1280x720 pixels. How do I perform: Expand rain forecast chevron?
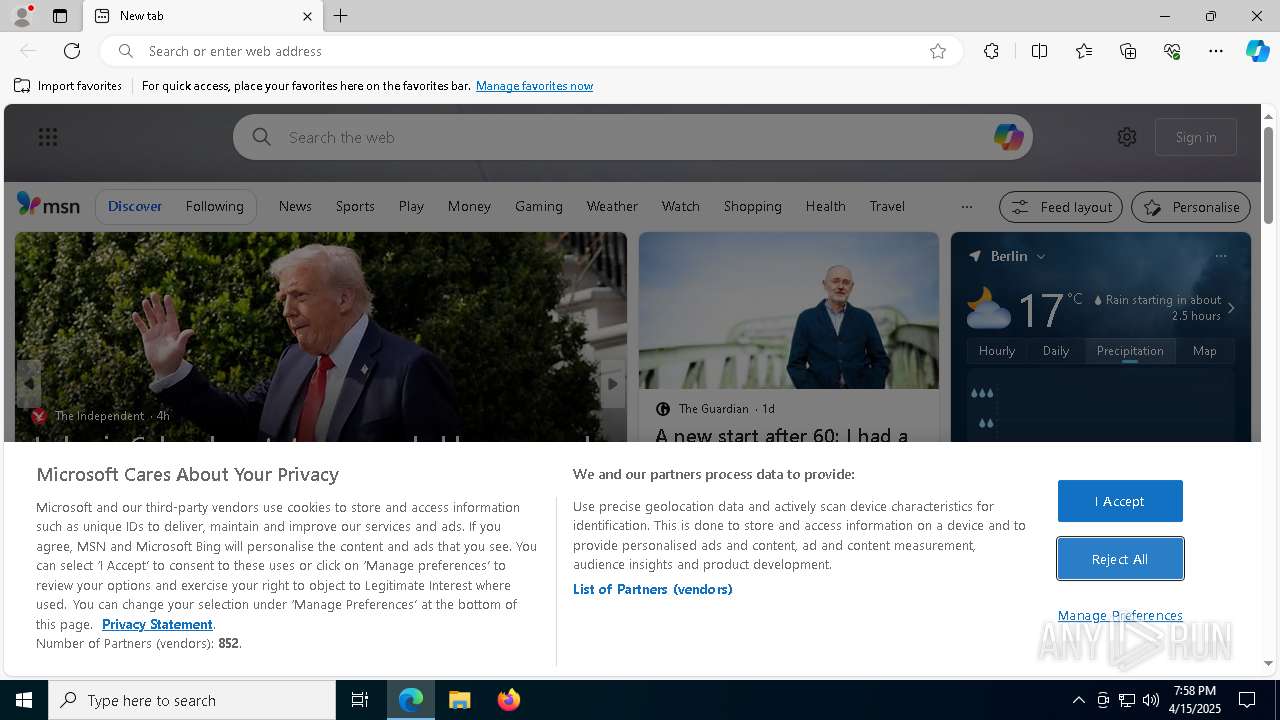click(x=1231, y=308)
